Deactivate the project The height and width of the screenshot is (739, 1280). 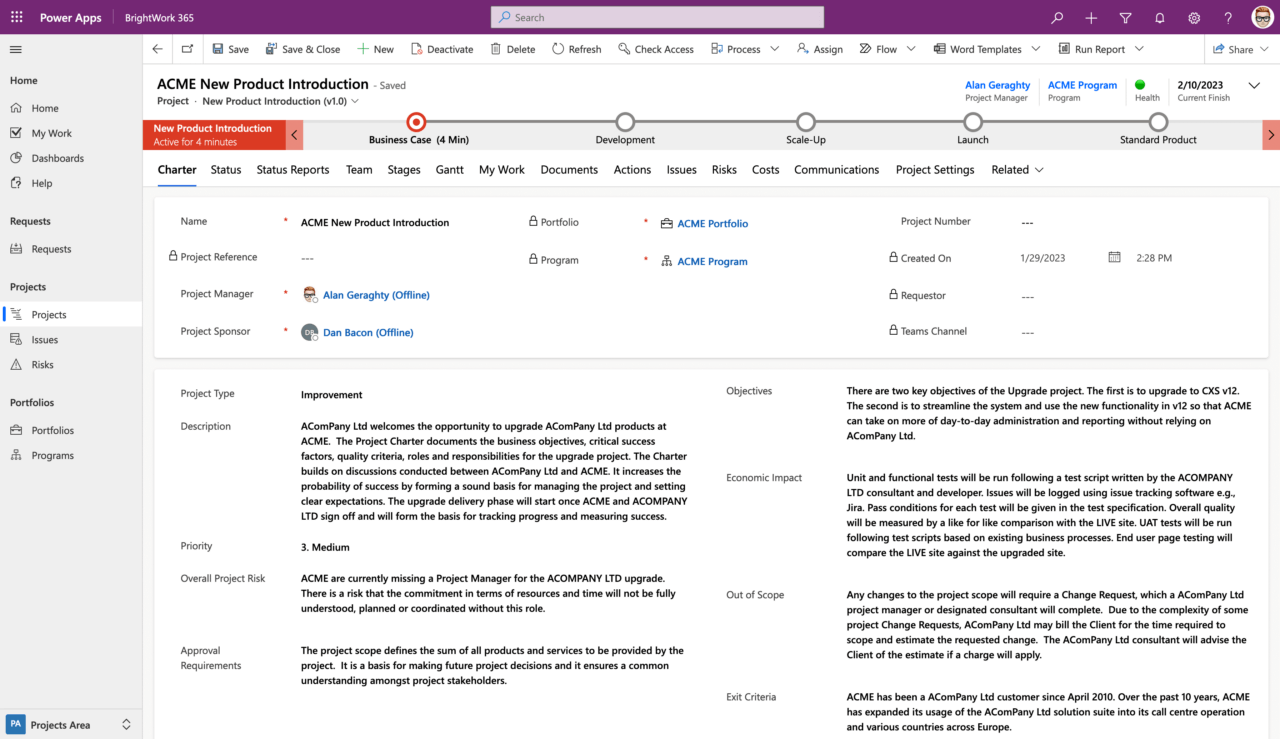point(442,48)
